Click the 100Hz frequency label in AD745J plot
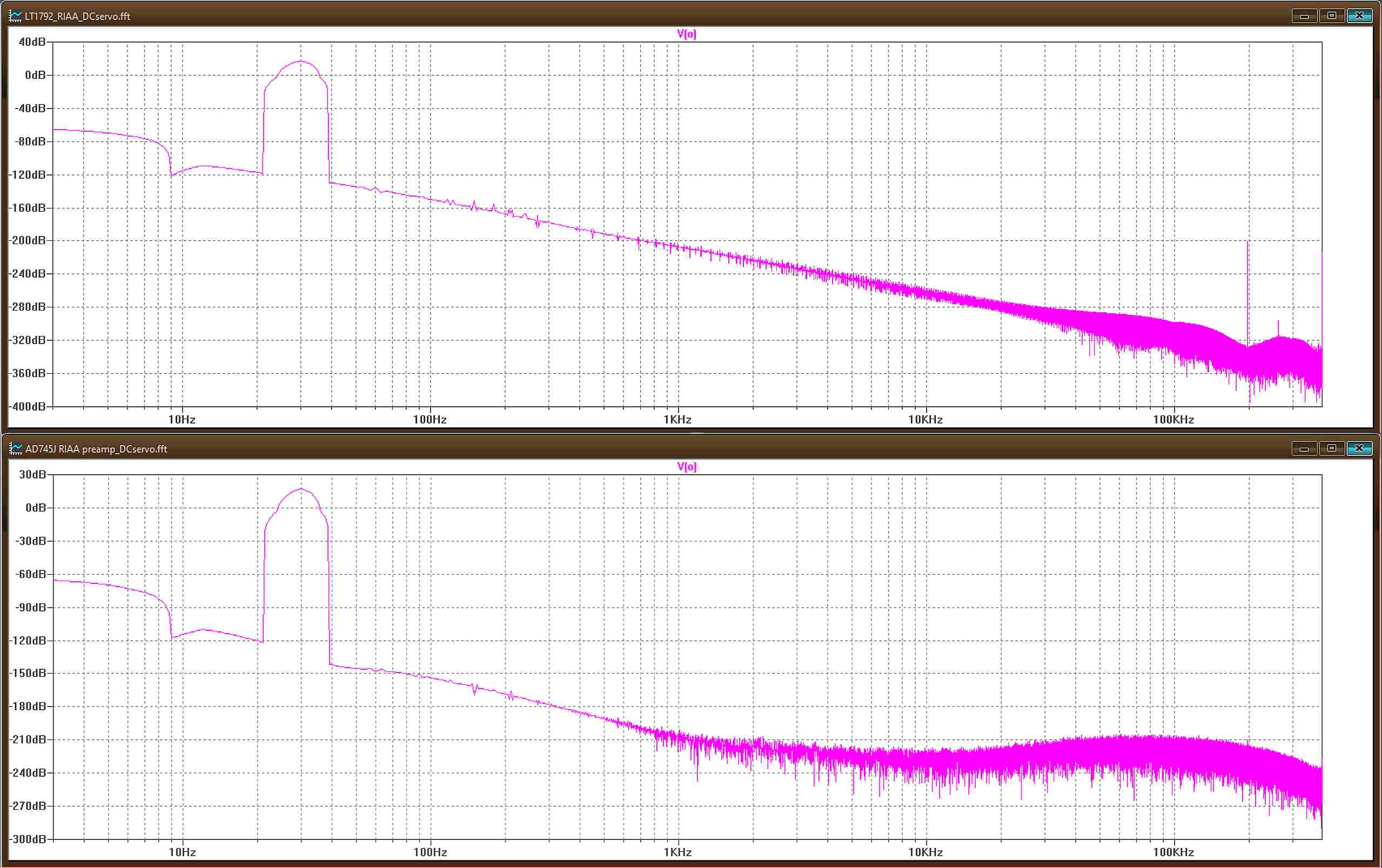Screen dimensions: 1382x868 [x=430, y=852]
